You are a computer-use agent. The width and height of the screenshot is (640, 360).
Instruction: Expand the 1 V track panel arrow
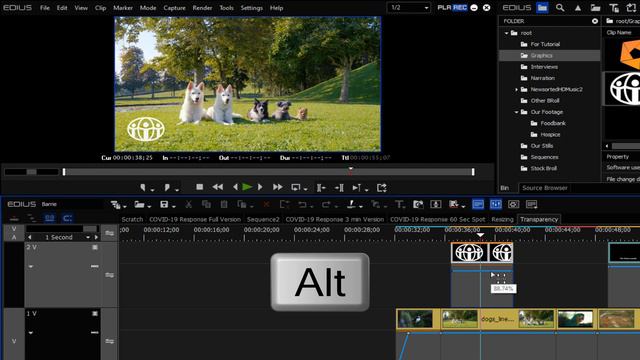point(31,333)
